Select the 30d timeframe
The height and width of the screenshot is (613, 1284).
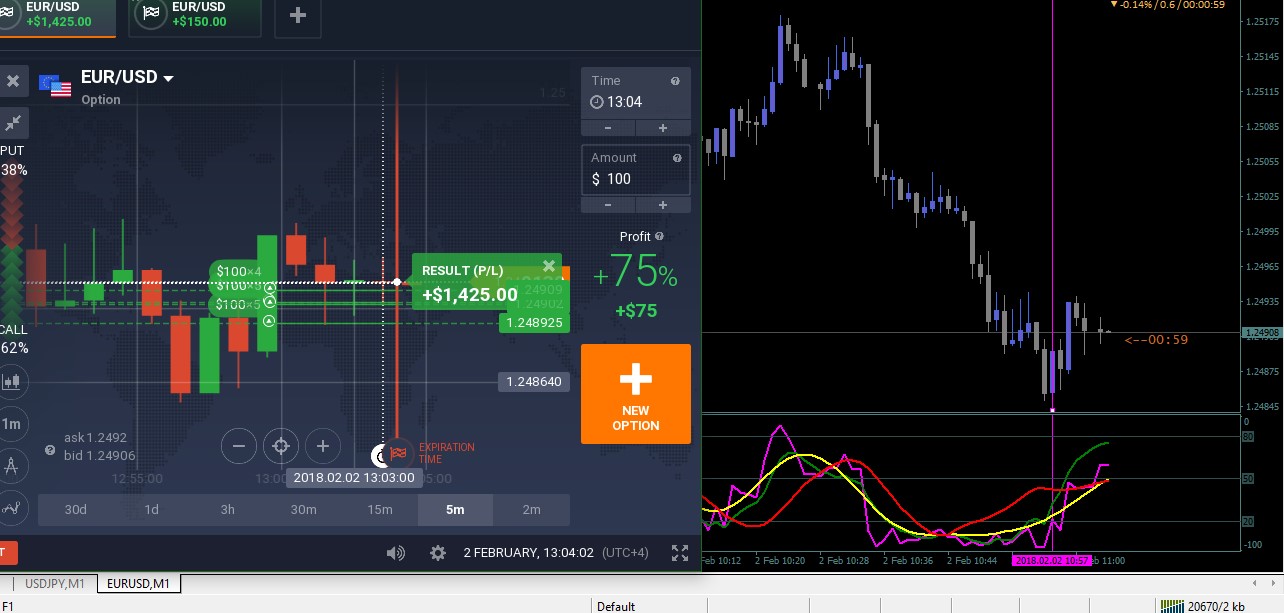click(x=75, y=509)
